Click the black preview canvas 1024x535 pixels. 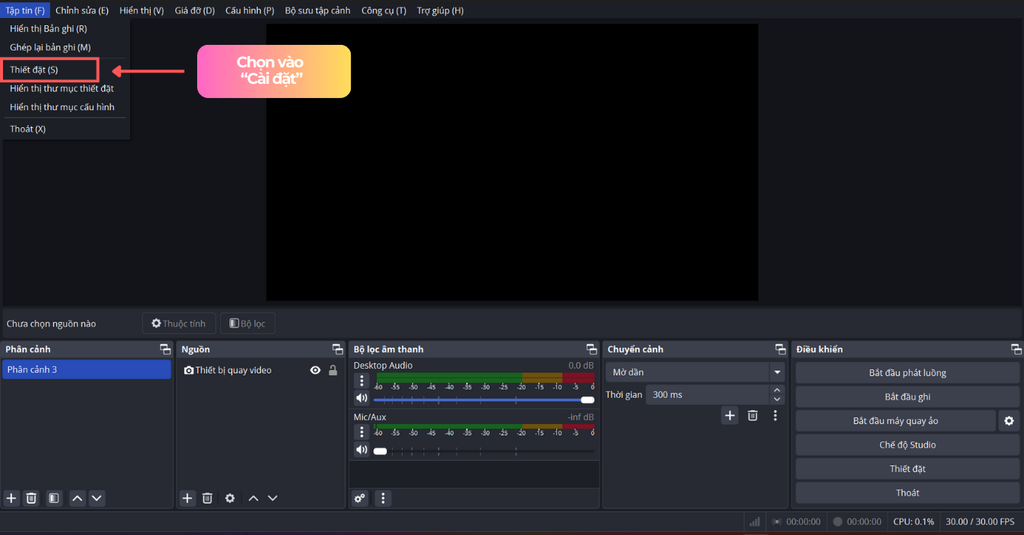[x=512, y=163]
